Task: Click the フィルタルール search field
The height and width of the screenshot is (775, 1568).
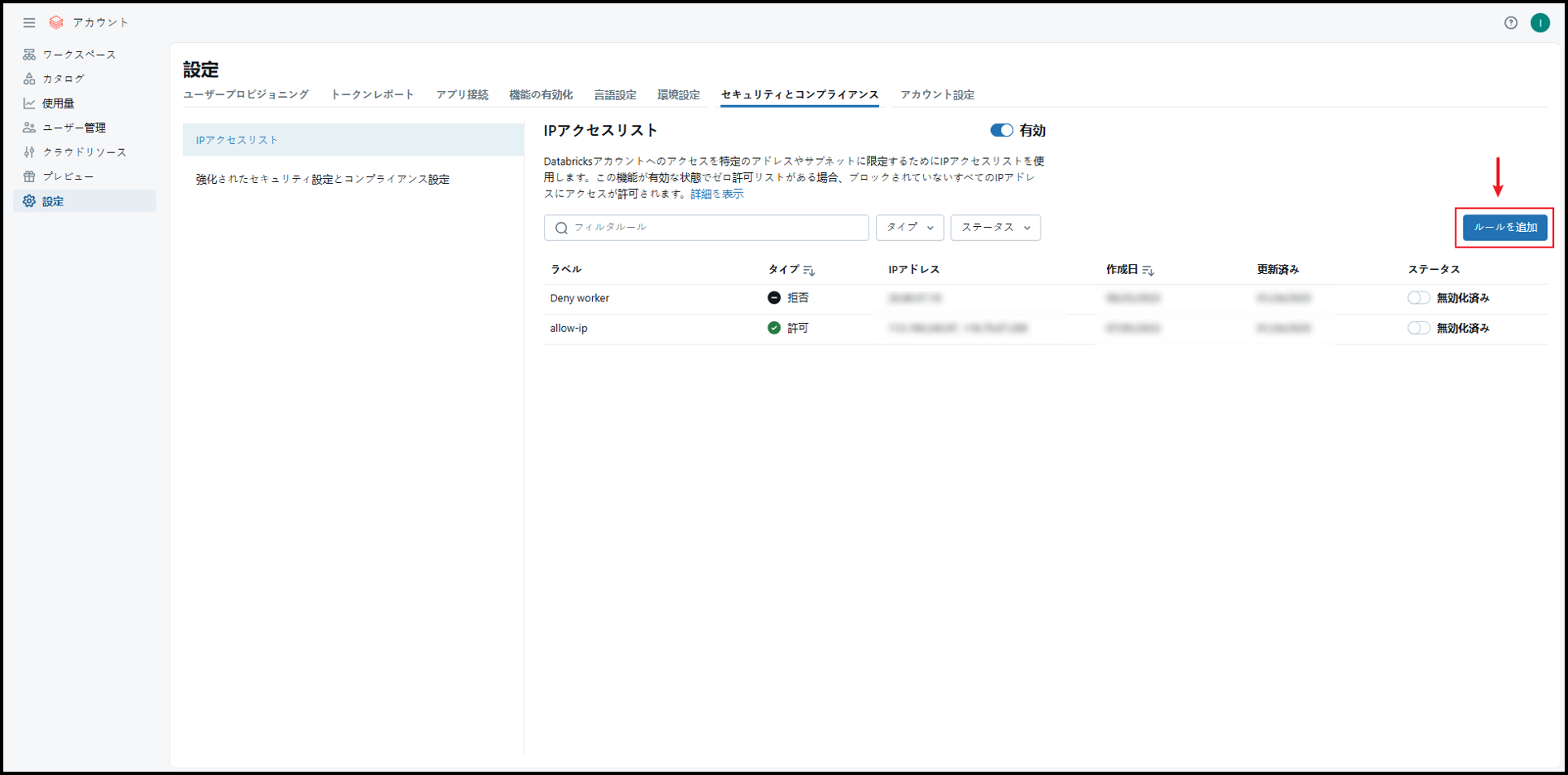Action: pyautogui.click(x=712, y=228)
